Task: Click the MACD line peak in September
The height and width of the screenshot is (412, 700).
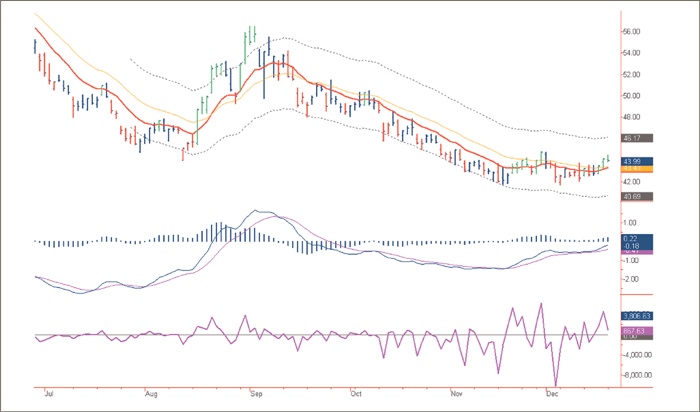Action: tap(260, 211)
